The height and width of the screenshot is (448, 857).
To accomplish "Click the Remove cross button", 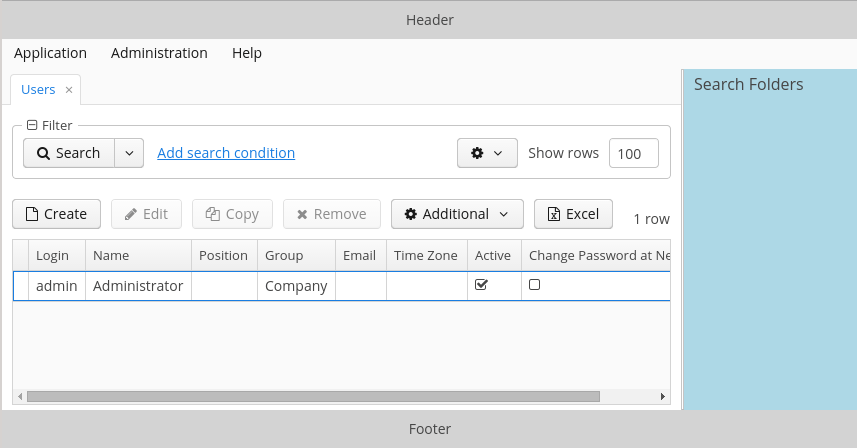I will tap(332, 214).
